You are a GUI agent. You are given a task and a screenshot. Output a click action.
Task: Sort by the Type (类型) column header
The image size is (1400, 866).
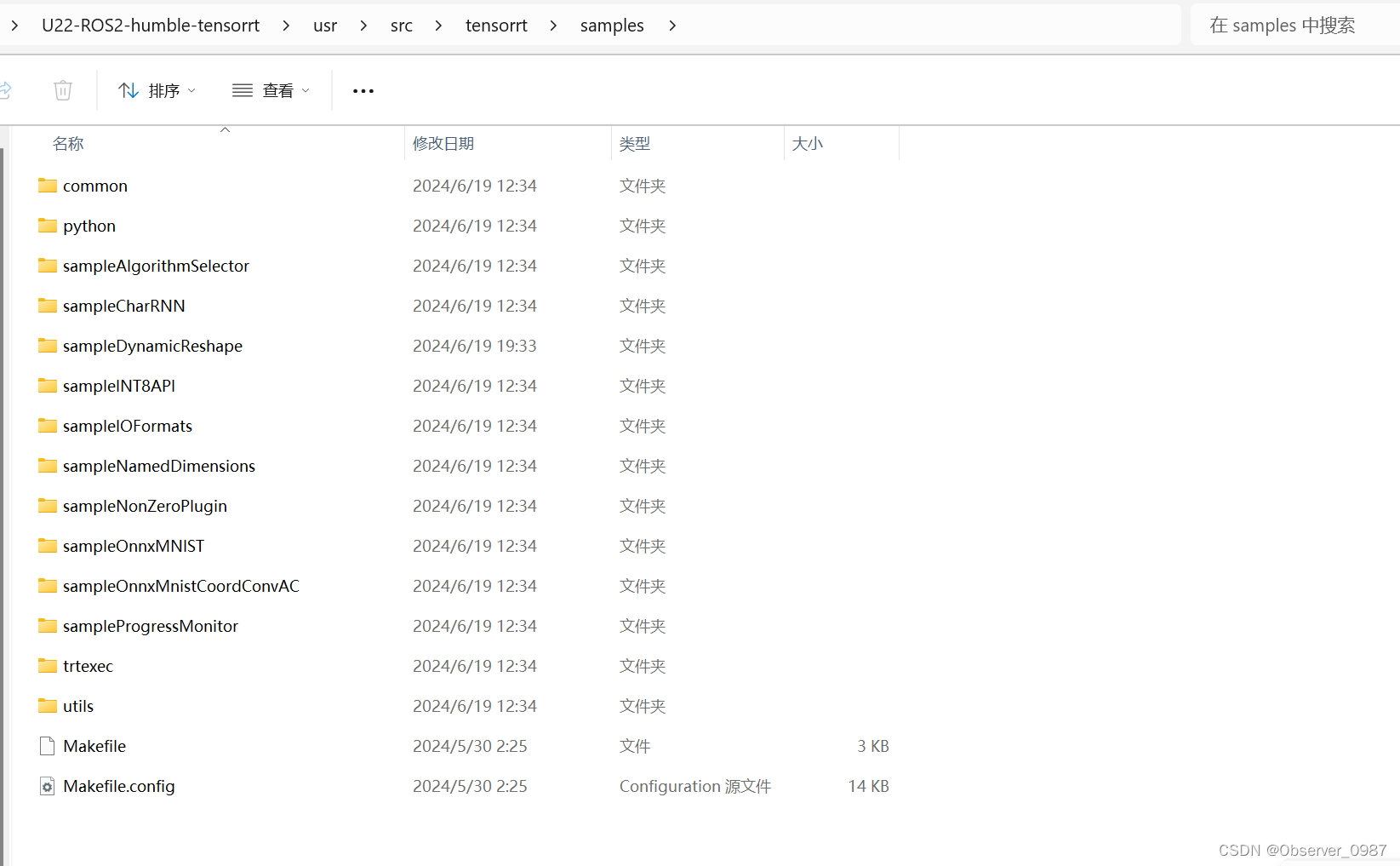tap(635, 143)
